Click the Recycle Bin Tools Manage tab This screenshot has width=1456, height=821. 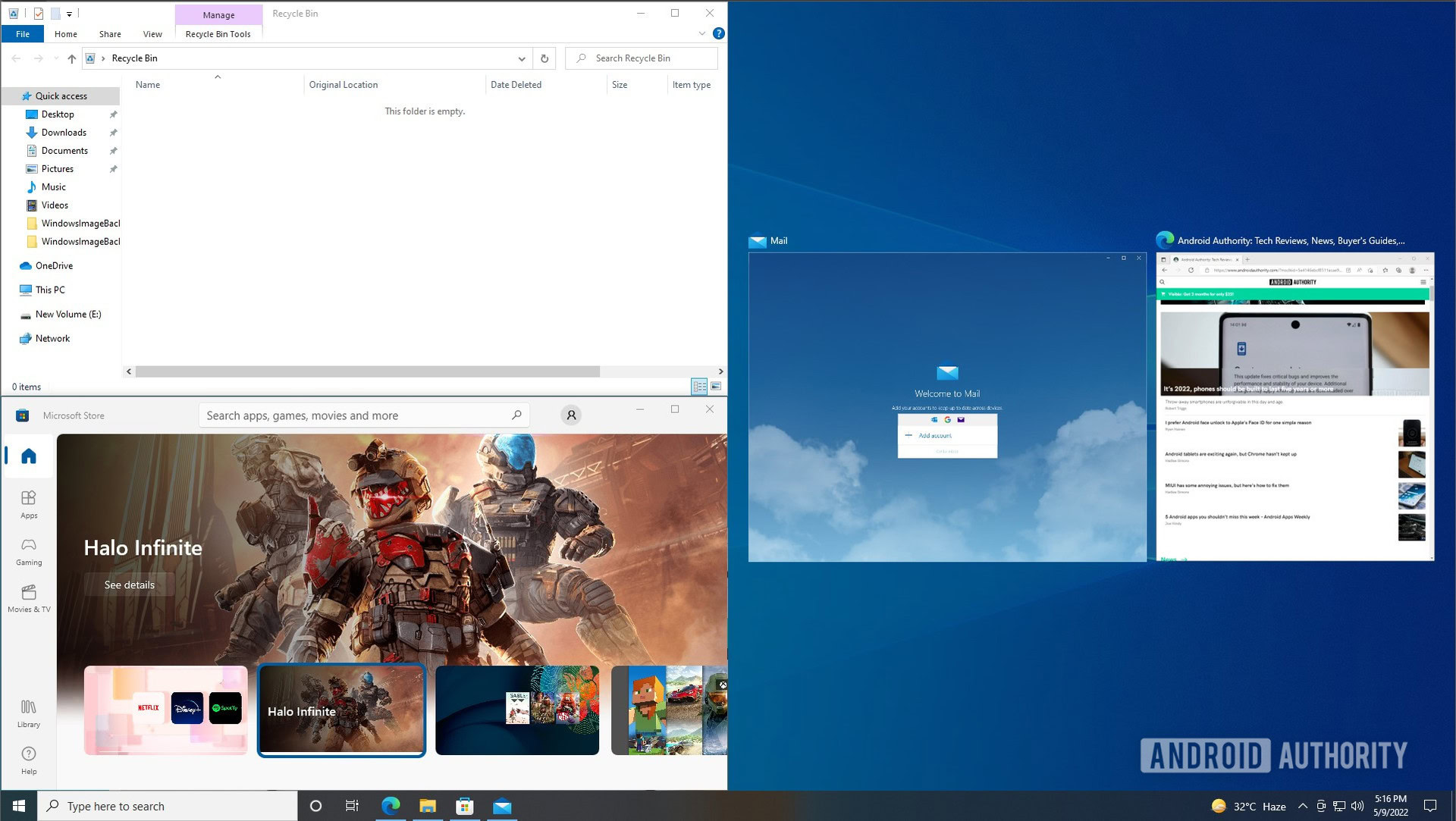point(217,14)
